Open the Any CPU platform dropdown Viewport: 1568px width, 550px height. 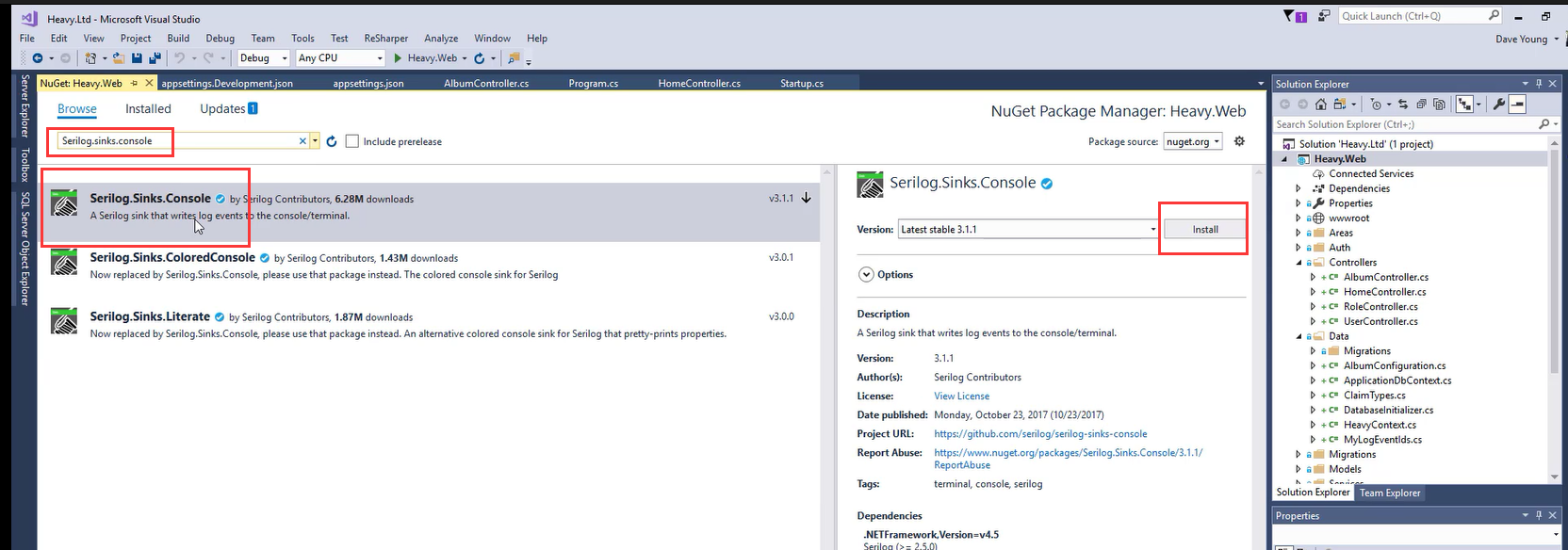pos(340,58)
